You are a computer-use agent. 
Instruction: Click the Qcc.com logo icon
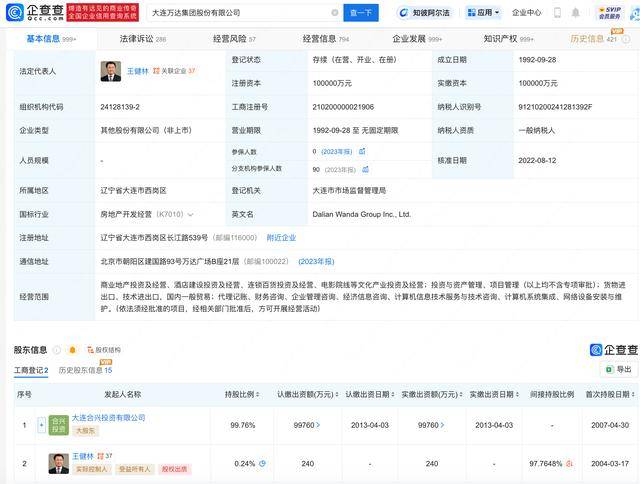[x=15, y=13]
